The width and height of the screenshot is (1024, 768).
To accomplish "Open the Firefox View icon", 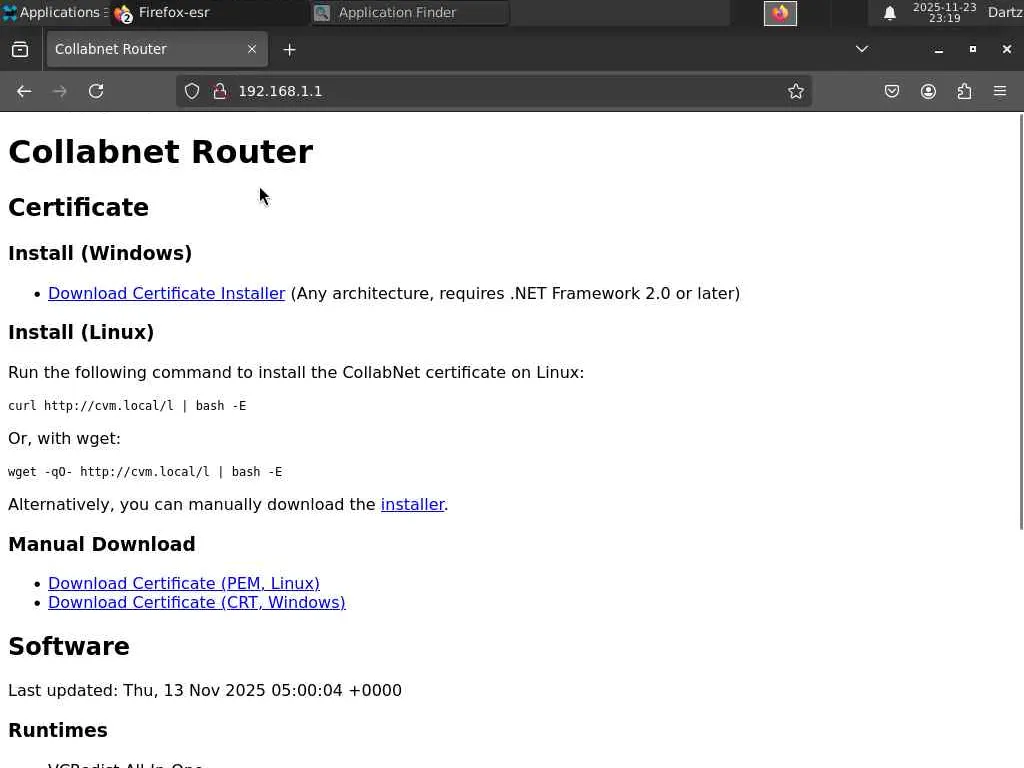I will 20,50.
